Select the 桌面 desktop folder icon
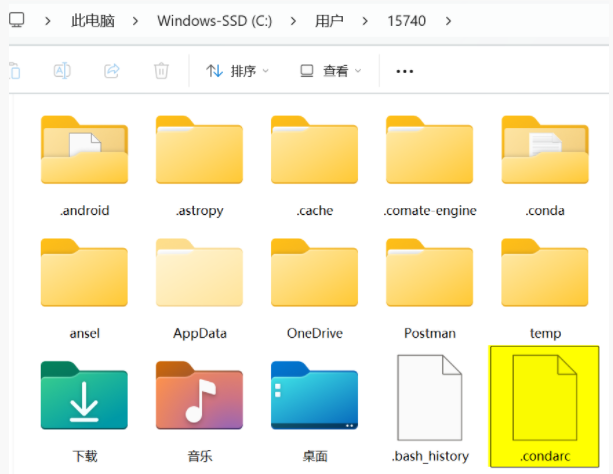Viewport: 613px width, 474px height. click(314, 395)
